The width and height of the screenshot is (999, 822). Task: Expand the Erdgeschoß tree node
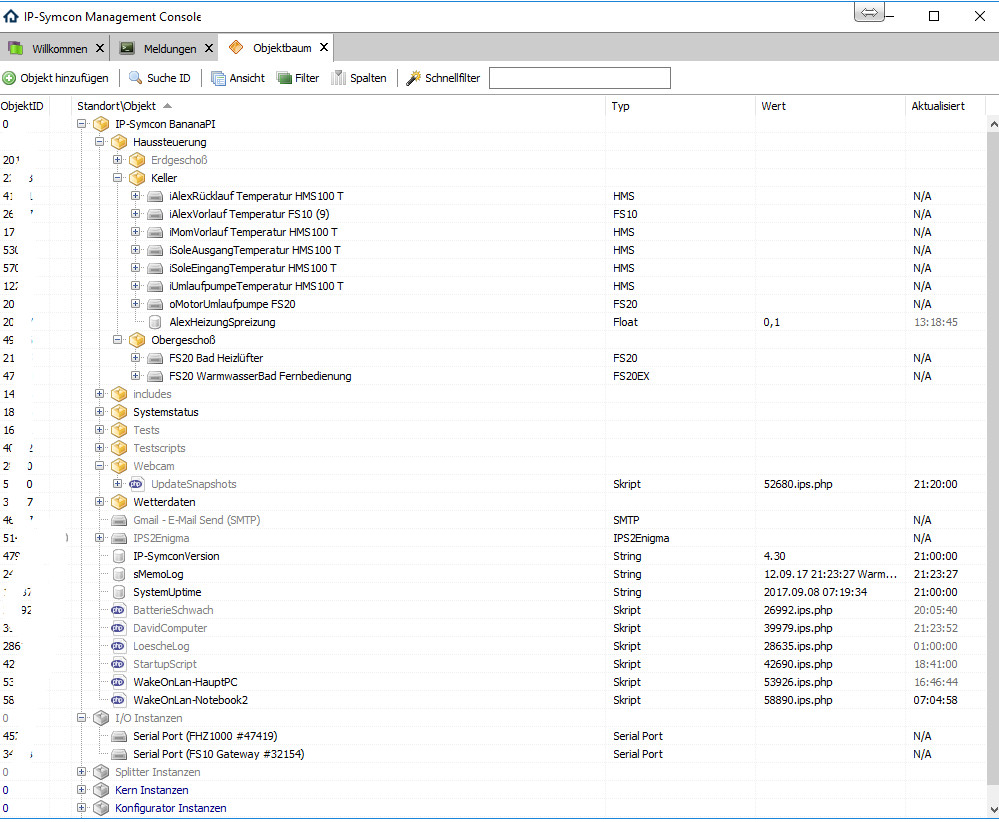point(117,159)
